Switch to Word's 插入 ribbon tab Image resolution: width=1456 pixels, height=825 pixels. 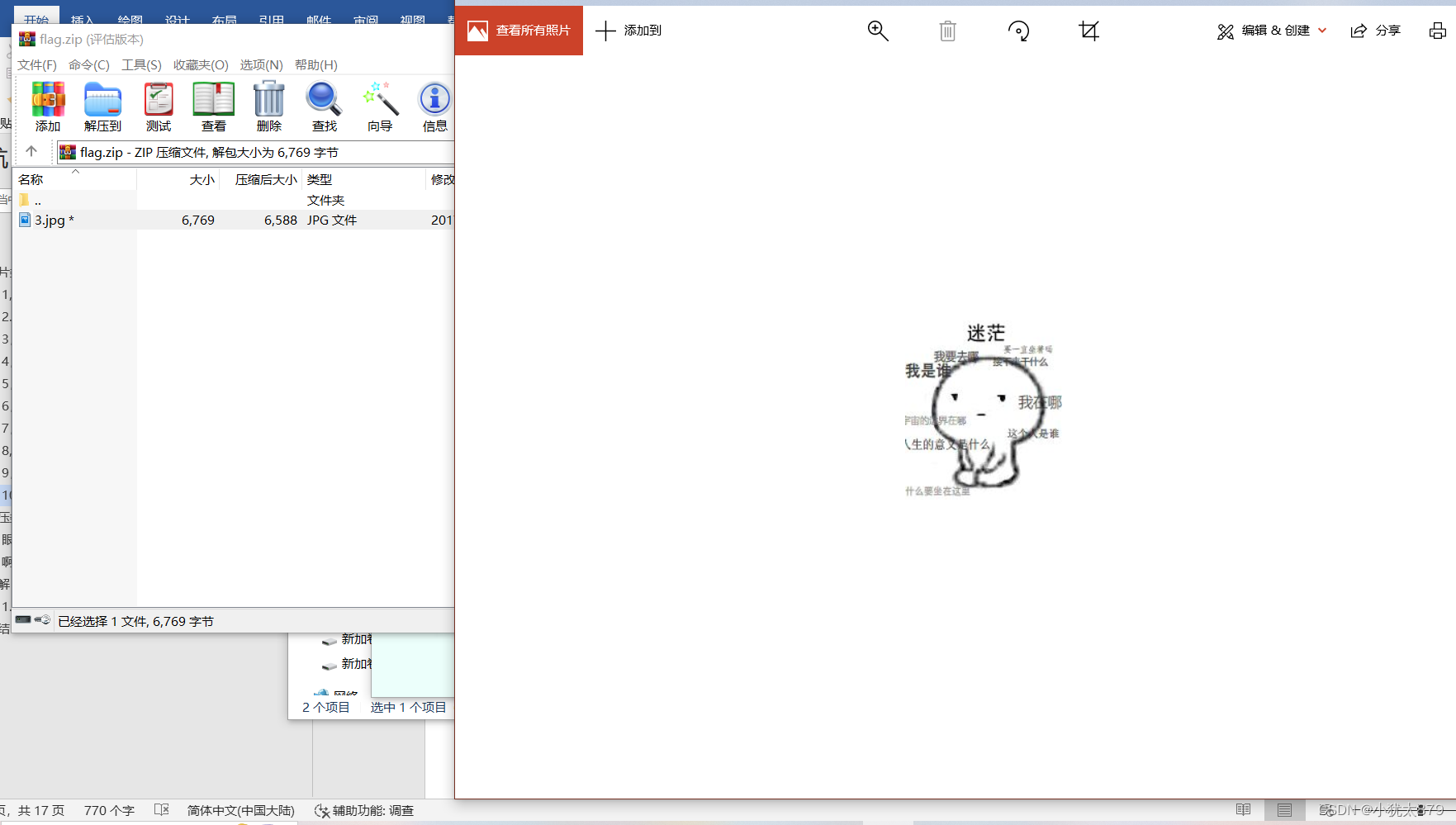tap(83, 19)
